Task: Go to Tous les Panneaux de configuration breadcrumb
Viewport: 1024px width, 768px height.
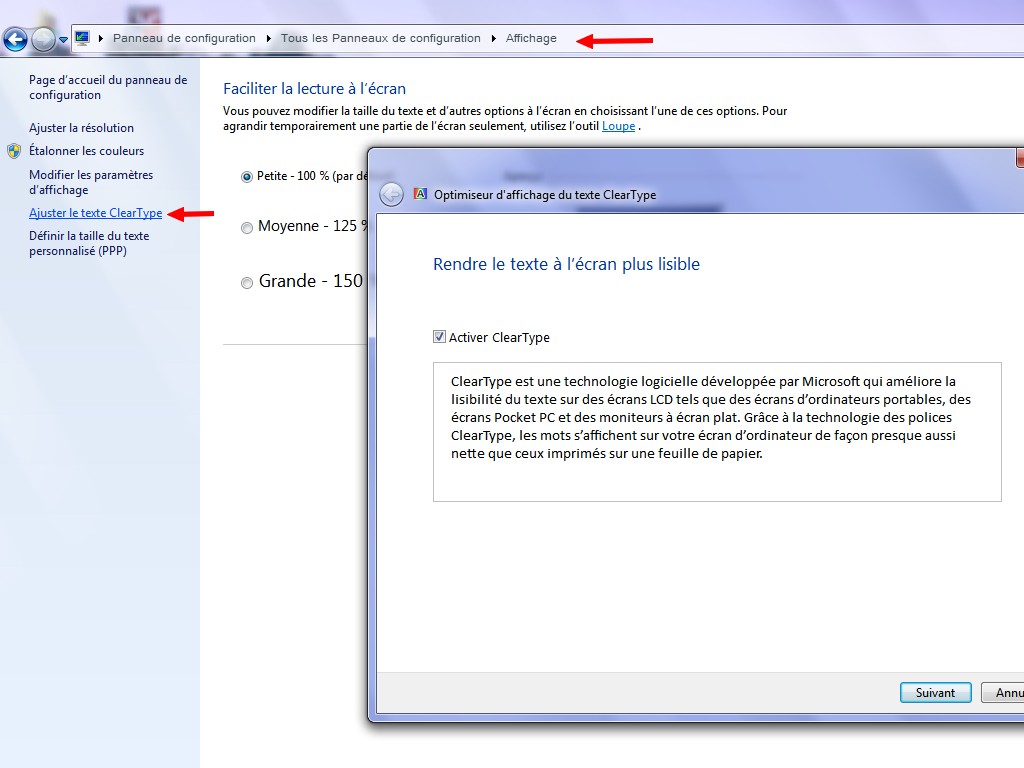Action: click(380, 39)
